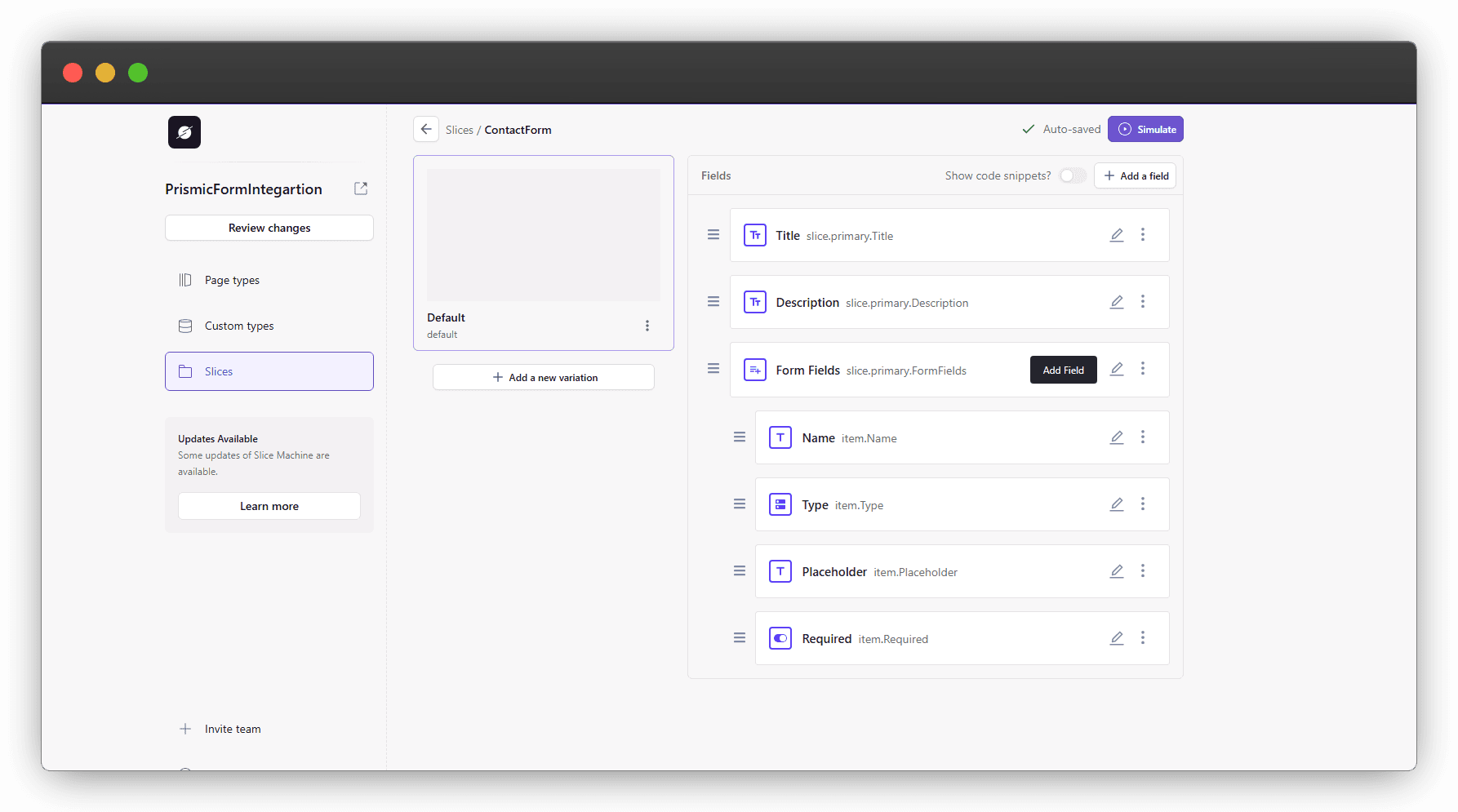Open the Name field options menu

point(1143,437)
